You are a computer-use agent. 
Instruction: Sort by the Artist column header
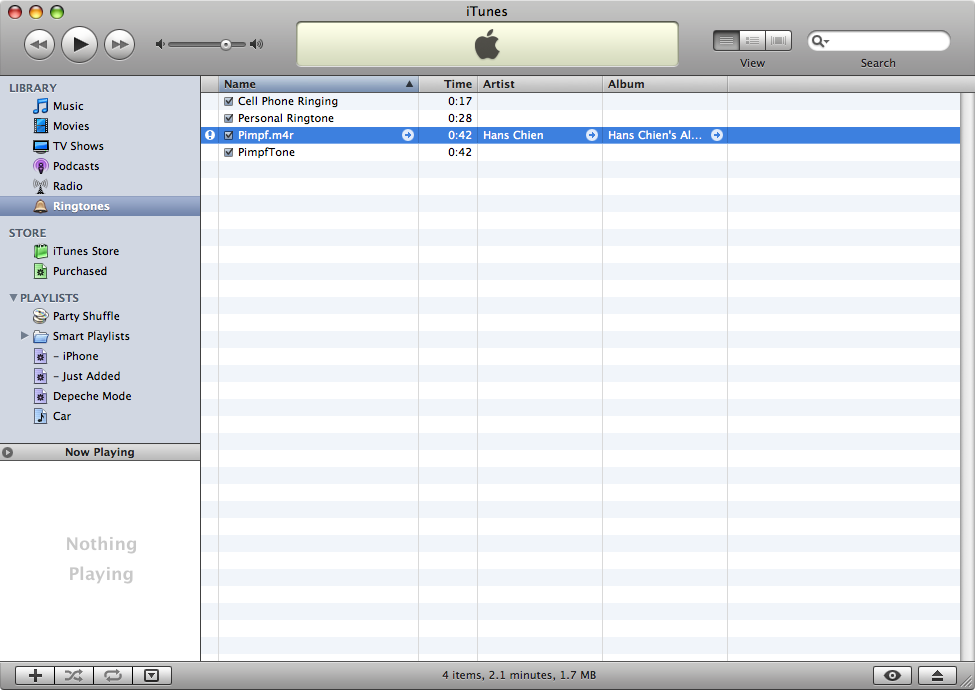click(x=540, y=84)
